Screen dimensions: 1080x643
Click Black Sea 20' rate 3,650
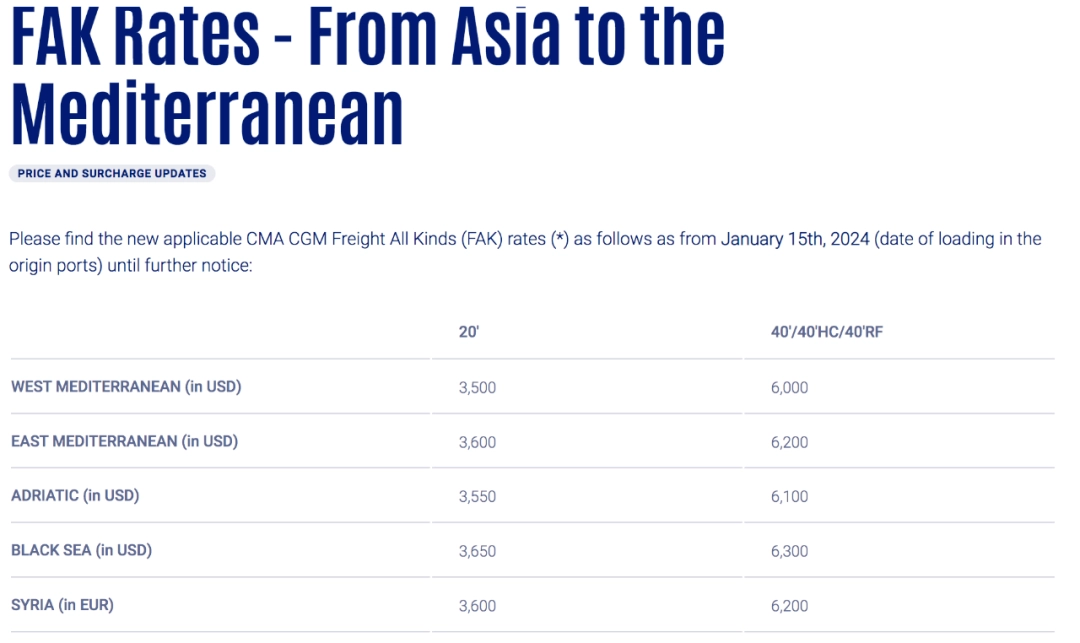(477, 551)
